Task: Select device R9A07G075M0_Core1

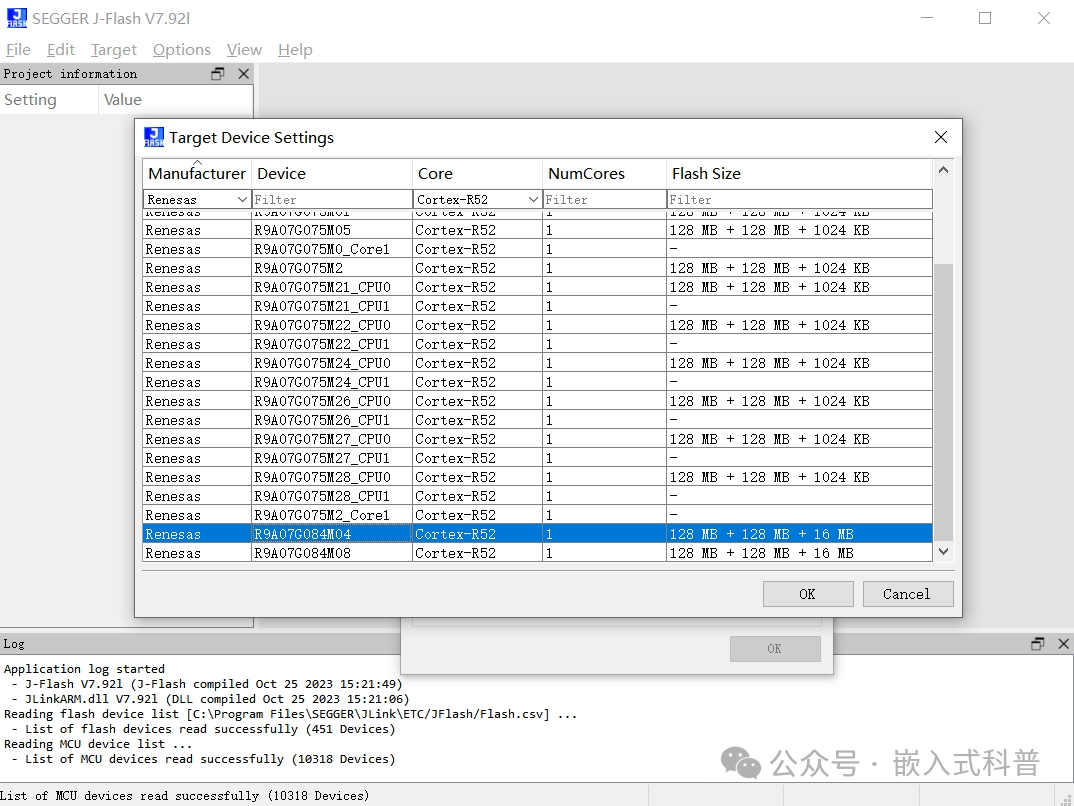Action: [537, 249]
